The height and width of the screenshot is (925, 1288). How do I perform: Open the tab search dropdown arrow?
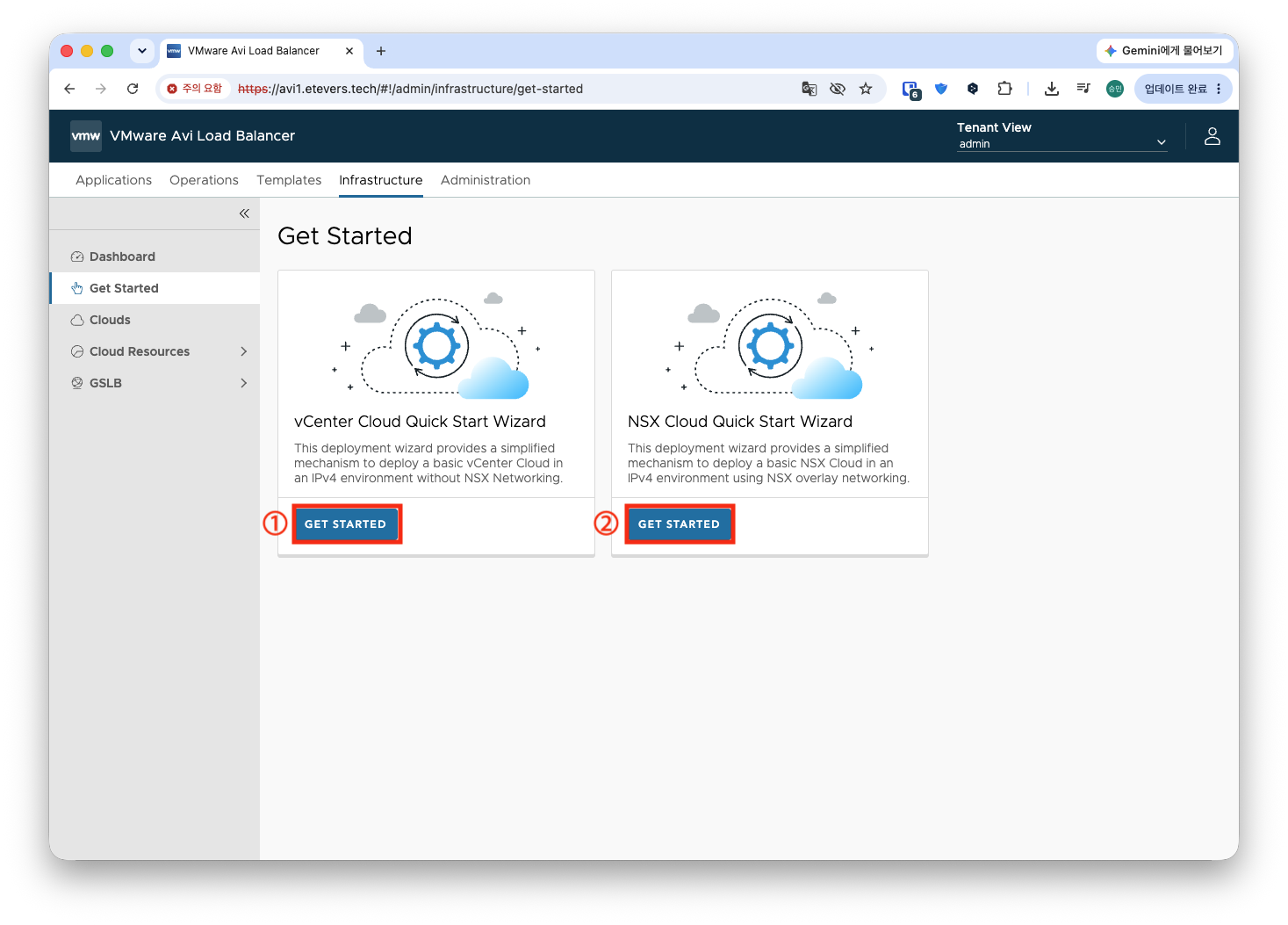pos(142,51)
